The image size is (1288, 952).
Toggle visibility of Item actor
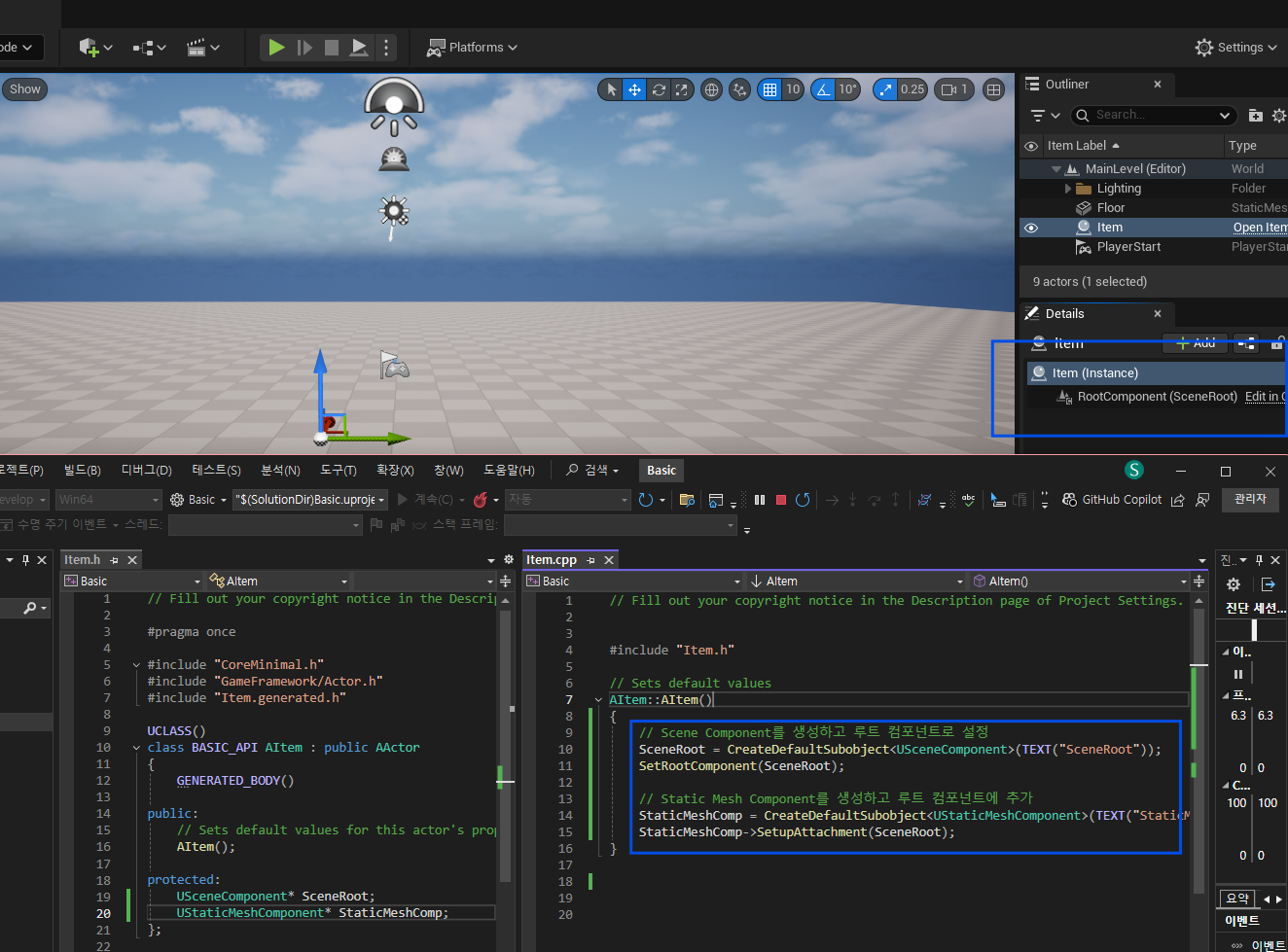tap(1031, 228)
